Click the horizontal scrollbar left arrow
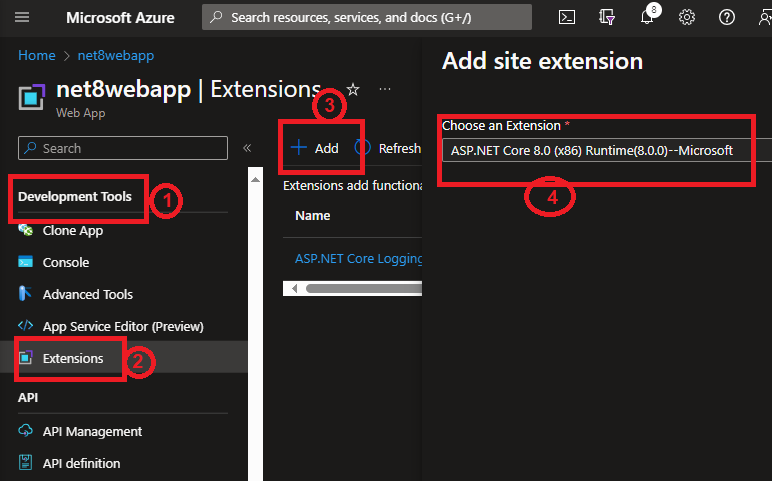Viewport: 772px width, 481px height. 294,289
